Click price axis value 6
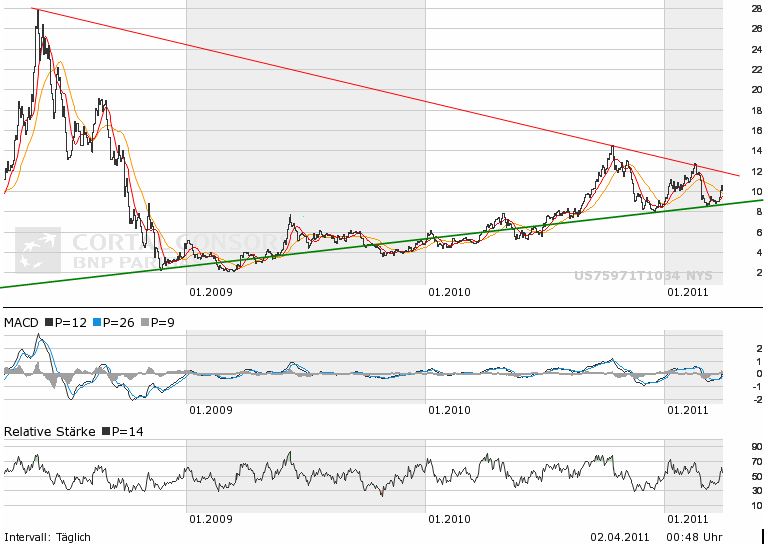Image resolution: width=768 pixels, height=546 pixels. (759, 233)
